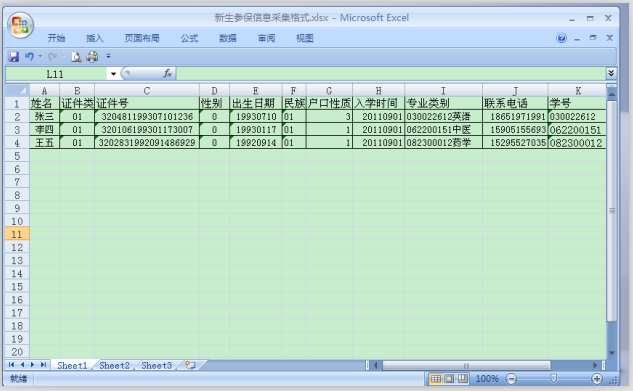Select column C header
This screenshot has height=391, width=633.
[147, 91]
